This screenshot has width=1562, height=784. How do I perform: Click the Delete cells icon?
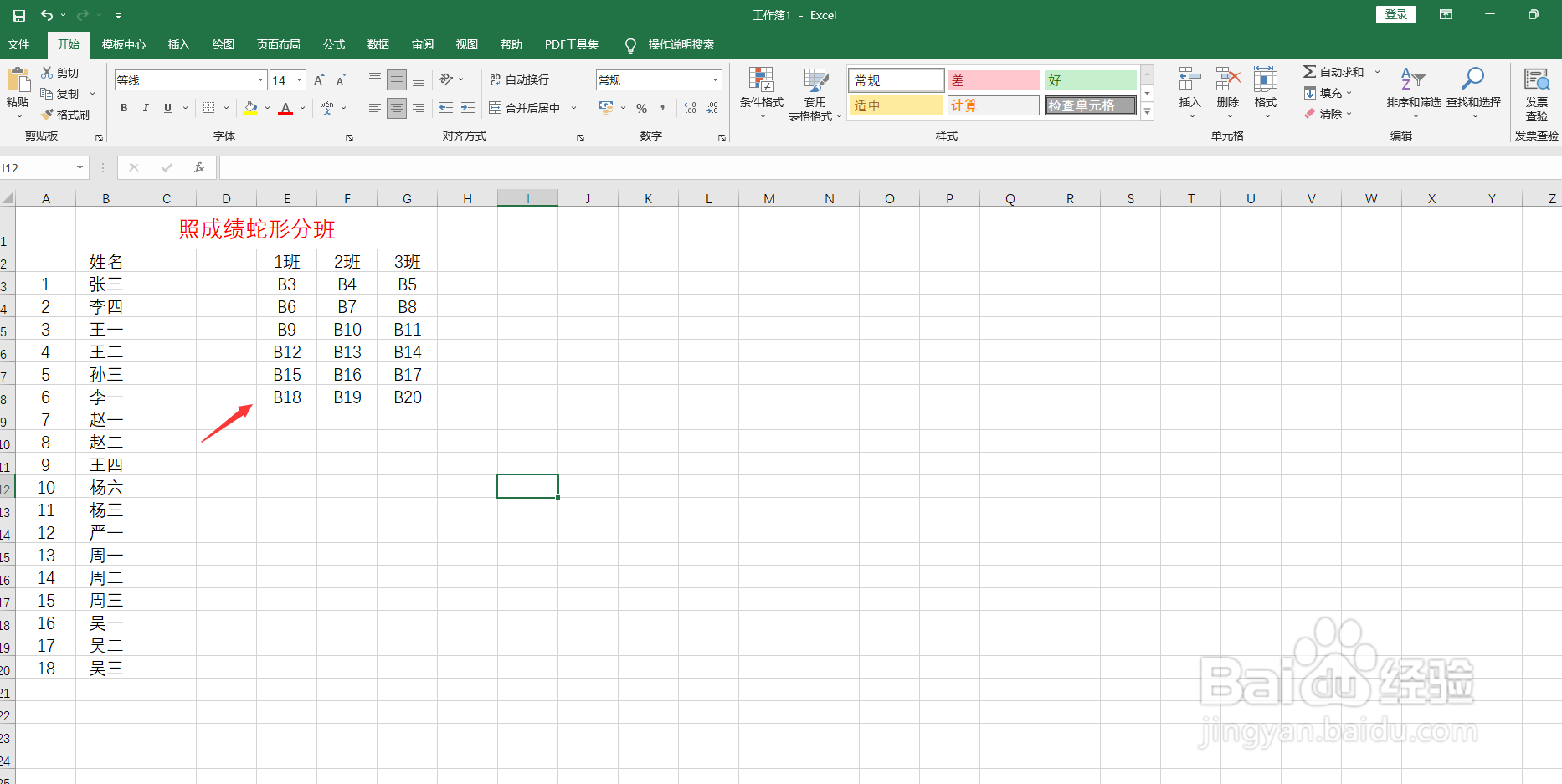pyautogui.click(x=1228, y=79)
